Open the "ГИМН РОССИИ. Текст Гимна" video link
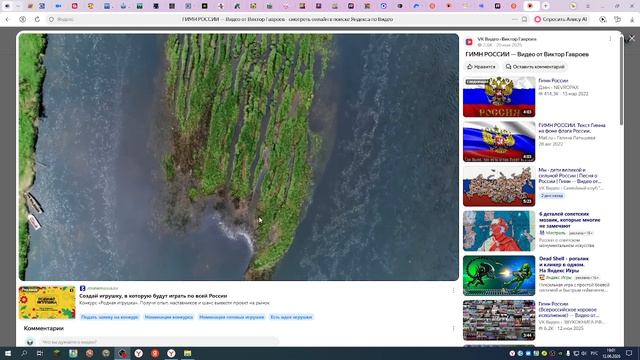 pyautogui.click(x=572, y=128)
